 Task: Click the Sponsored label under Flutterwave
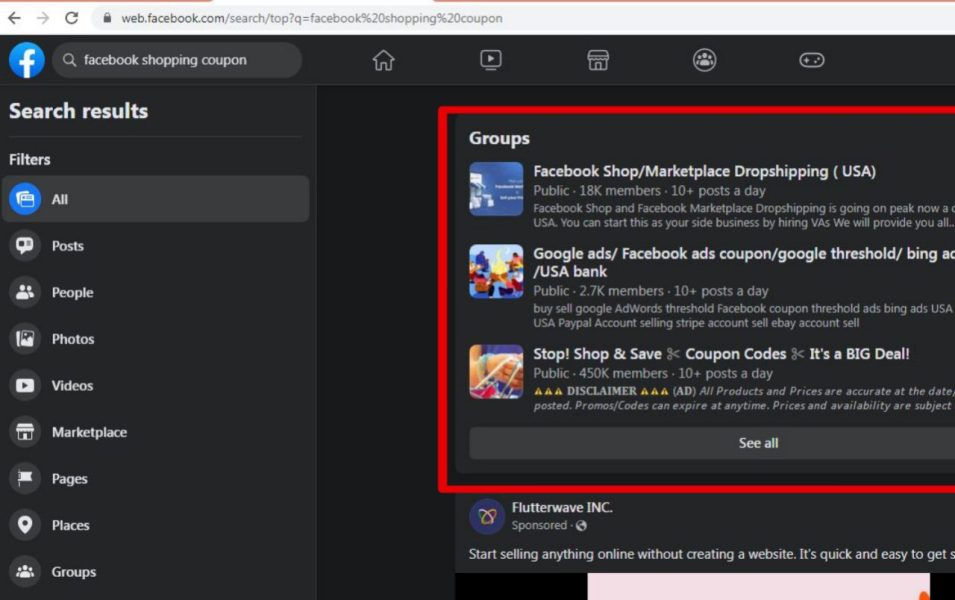click(539, 525)
